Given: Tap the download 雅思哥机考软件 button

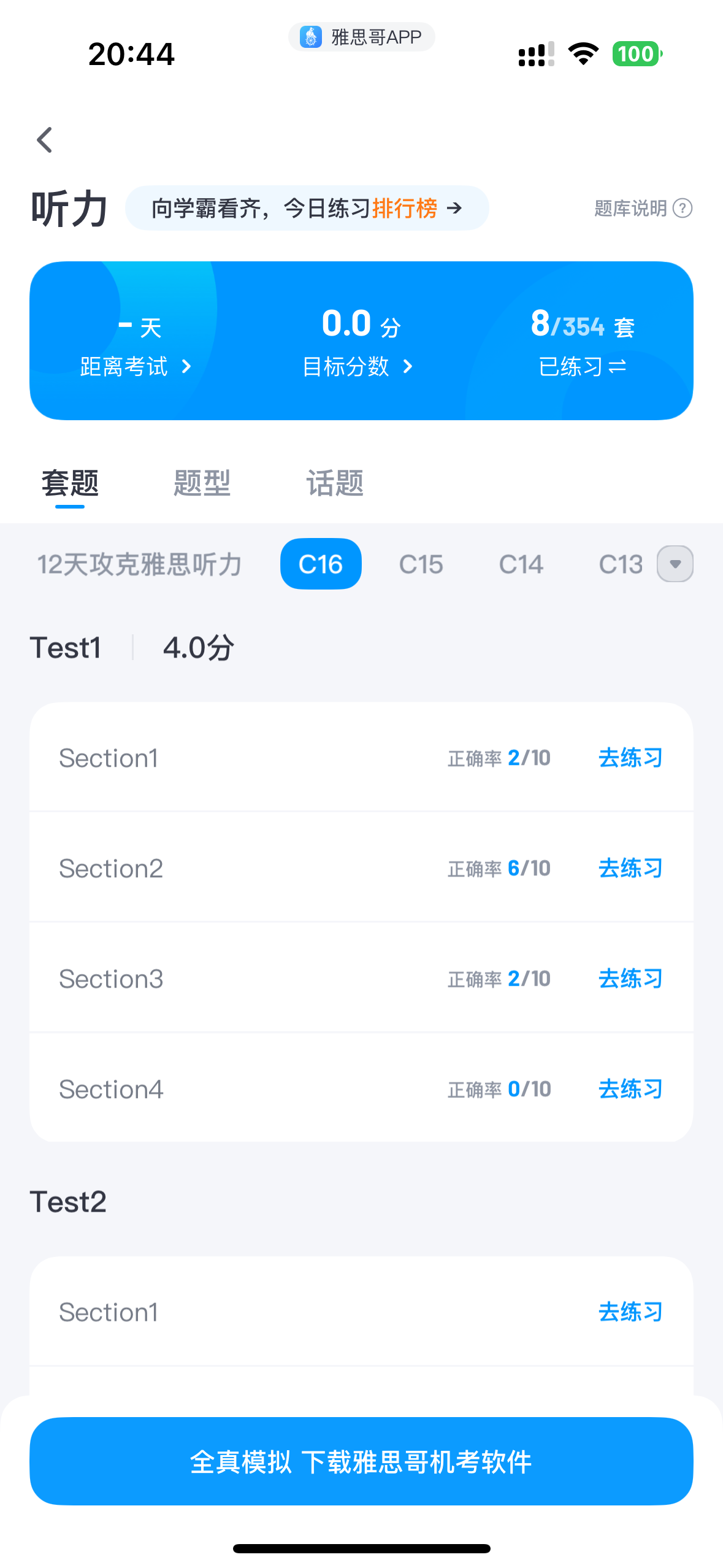Looking at the screenshot, I should (x=361, y=1461).
